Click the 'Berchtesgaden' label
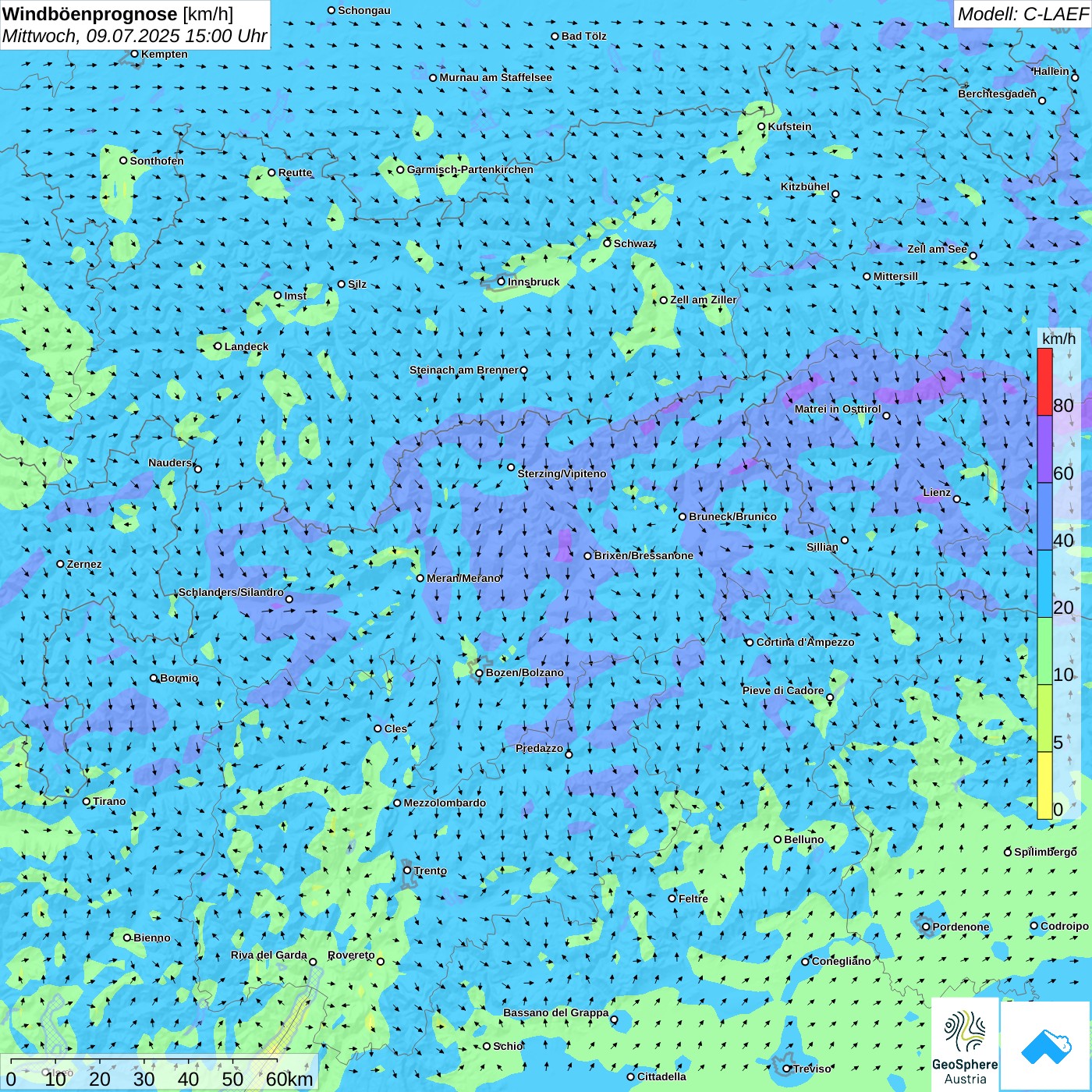 pos(997,94)
